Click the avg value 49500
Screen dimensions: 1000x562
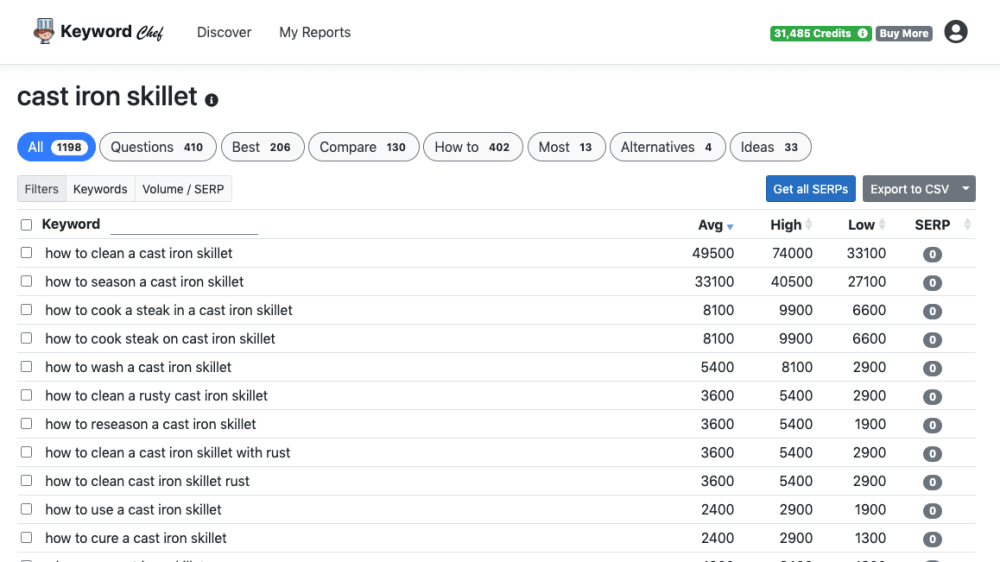click(x=713, y=253)
